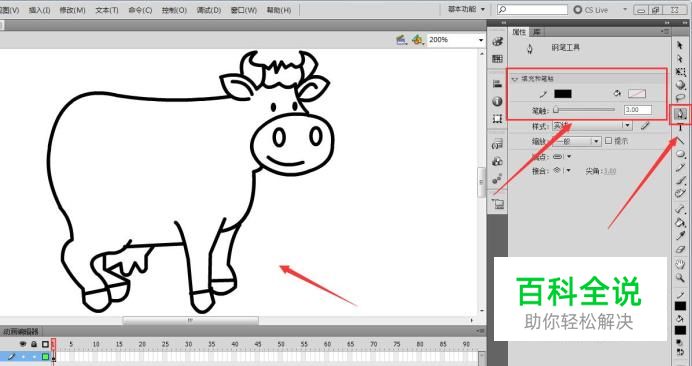Select the Text tool
692x366 pixels.
pyautogui.click(x=680, y=128)
